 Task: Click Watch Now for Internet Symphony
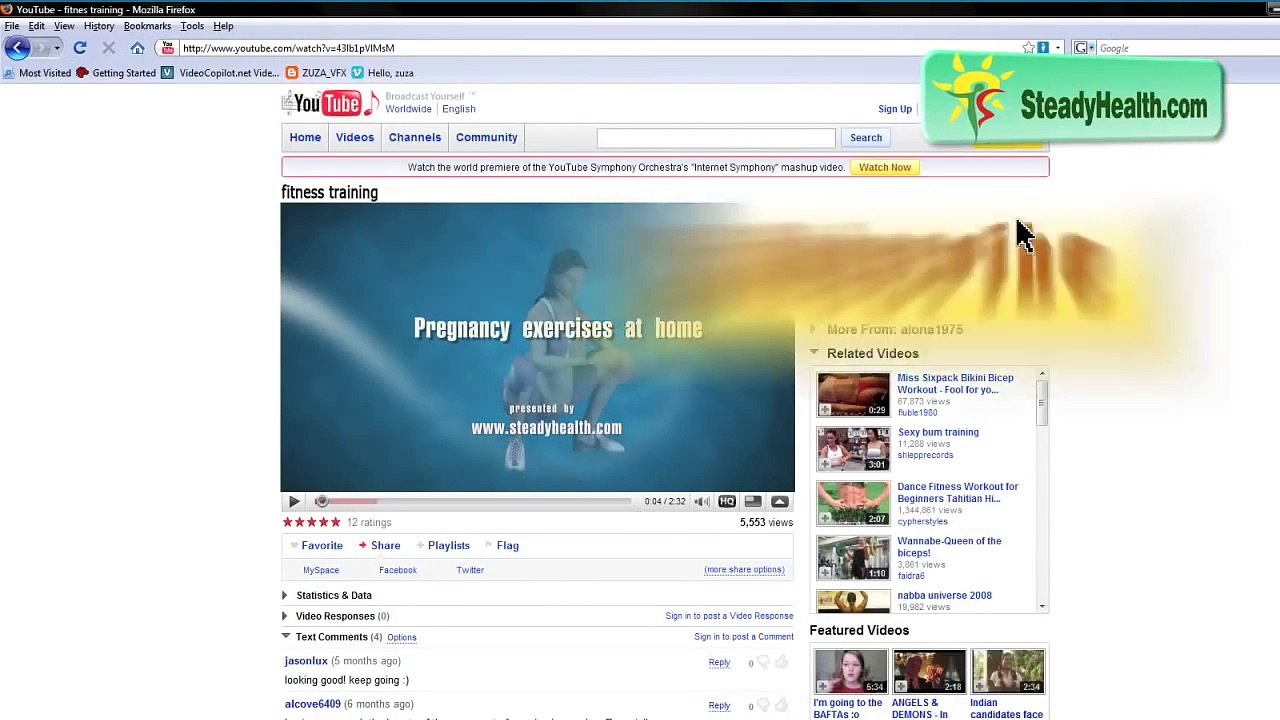pyautogui.click(x=885, y=167)
